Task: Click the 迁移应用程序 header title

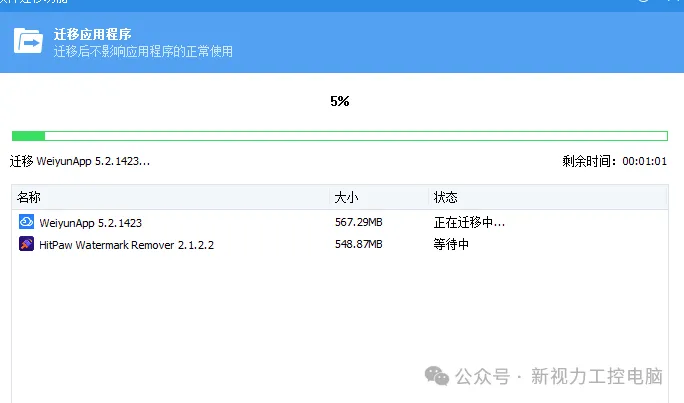Action: click(x=92, y=34)
